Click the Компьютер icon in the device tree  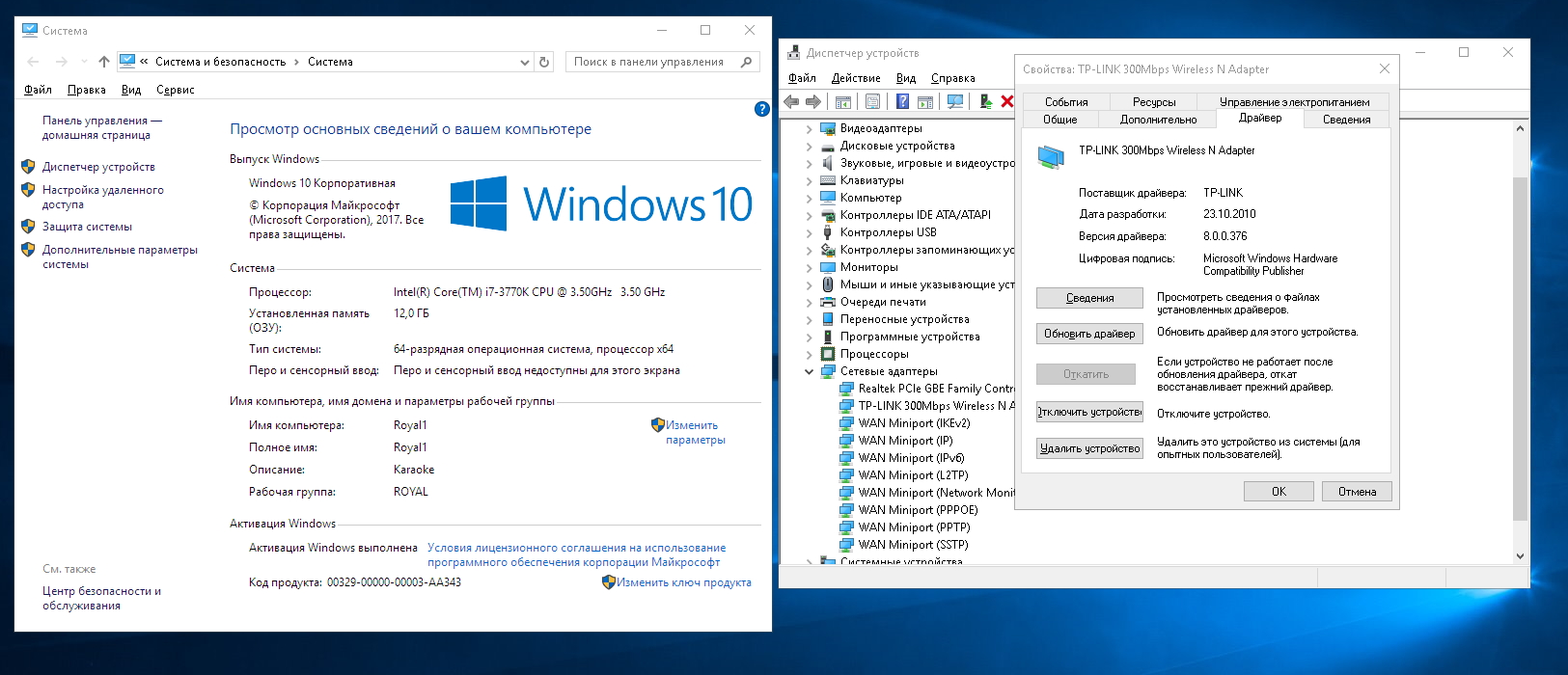tap(828, 198)
